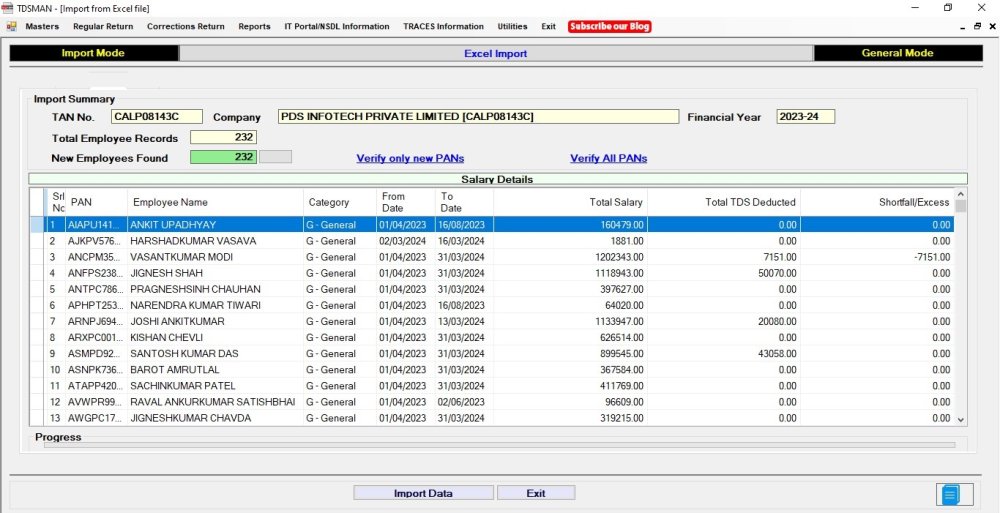Click the TDSMAN application icon in title bar
Image resolution: width=1000 pixels, height=513 pixels.
[8, 8]
